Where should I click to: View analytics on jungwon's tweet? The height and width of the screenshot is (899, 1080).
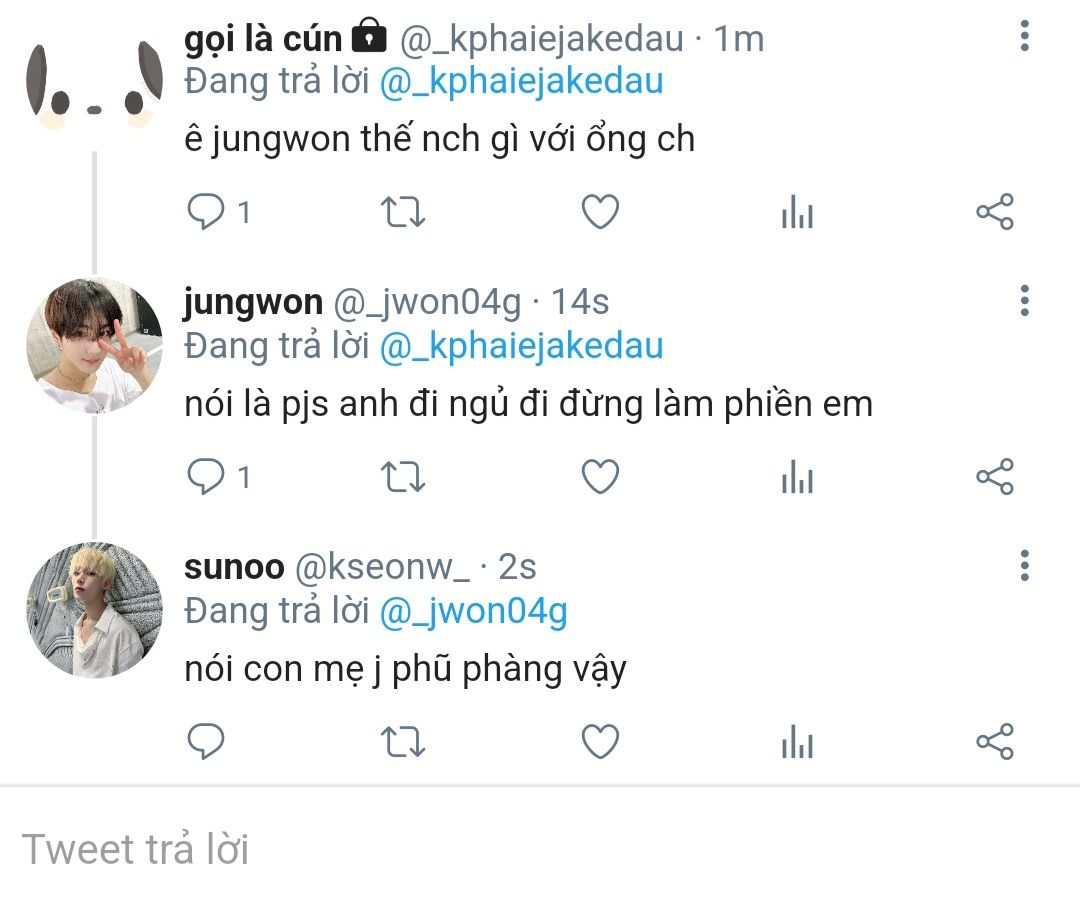click(798, 477)
